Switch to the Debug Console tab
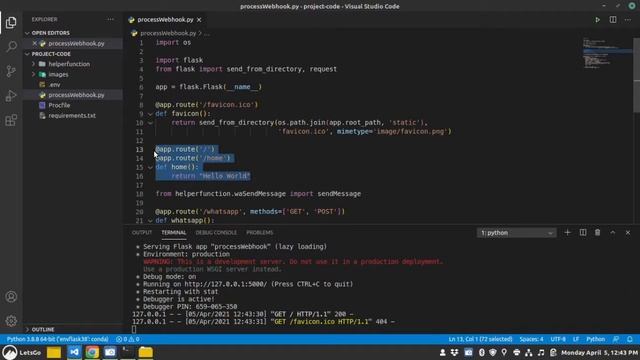640x360 pixels. tap(216, 233)
